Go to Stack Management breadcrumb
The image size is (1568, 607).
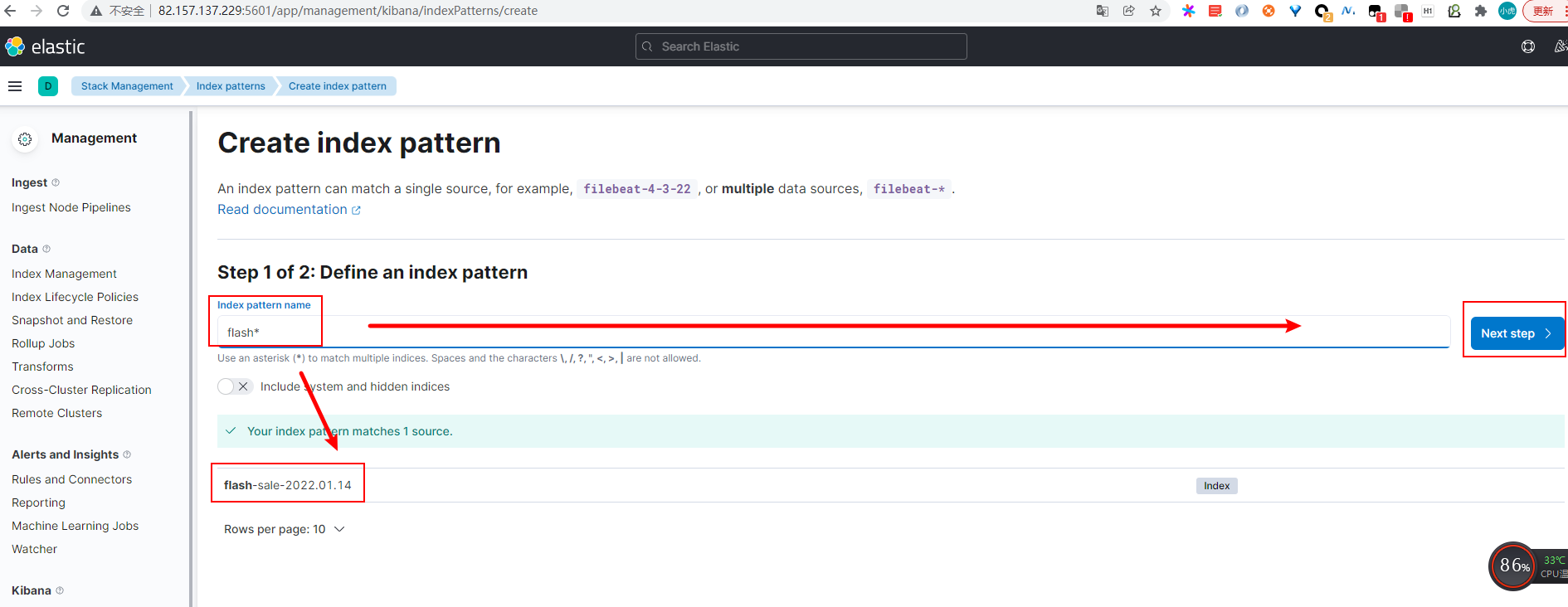pyautogui.click(x=127, y=86)
